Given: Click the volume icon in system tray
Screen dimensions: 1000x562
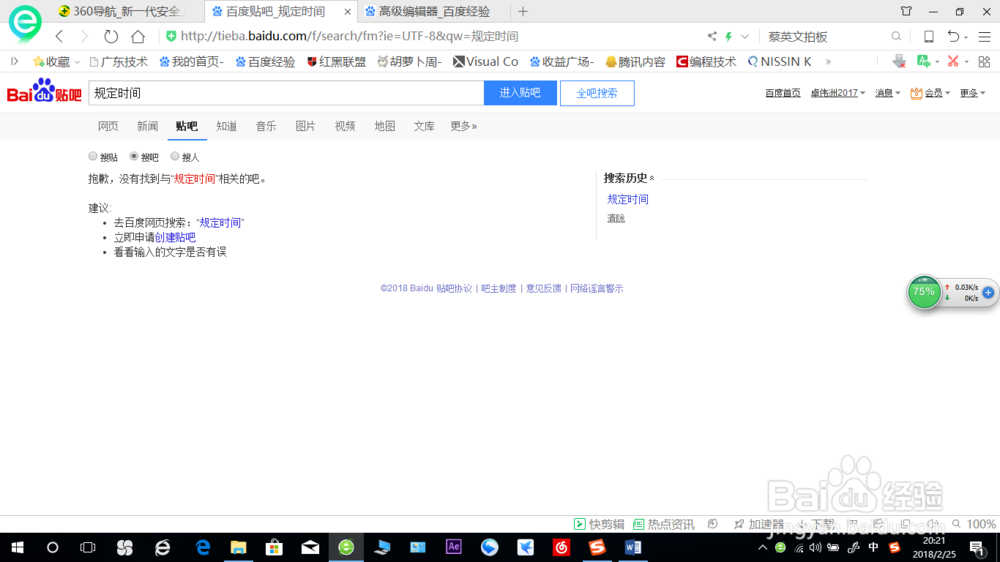Looking at the screenshot, I should tap(815, 547).
